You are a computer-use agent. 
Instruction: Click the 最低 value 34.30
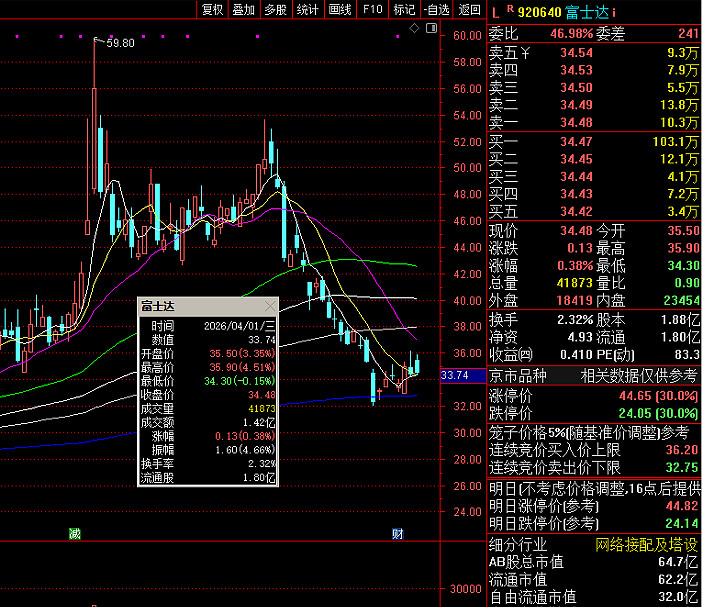pyautogui.click(x=683, y=266)
